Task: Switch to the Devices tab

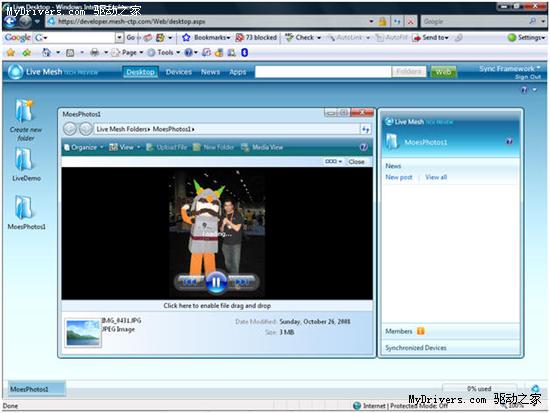Action: pos(179,72)
